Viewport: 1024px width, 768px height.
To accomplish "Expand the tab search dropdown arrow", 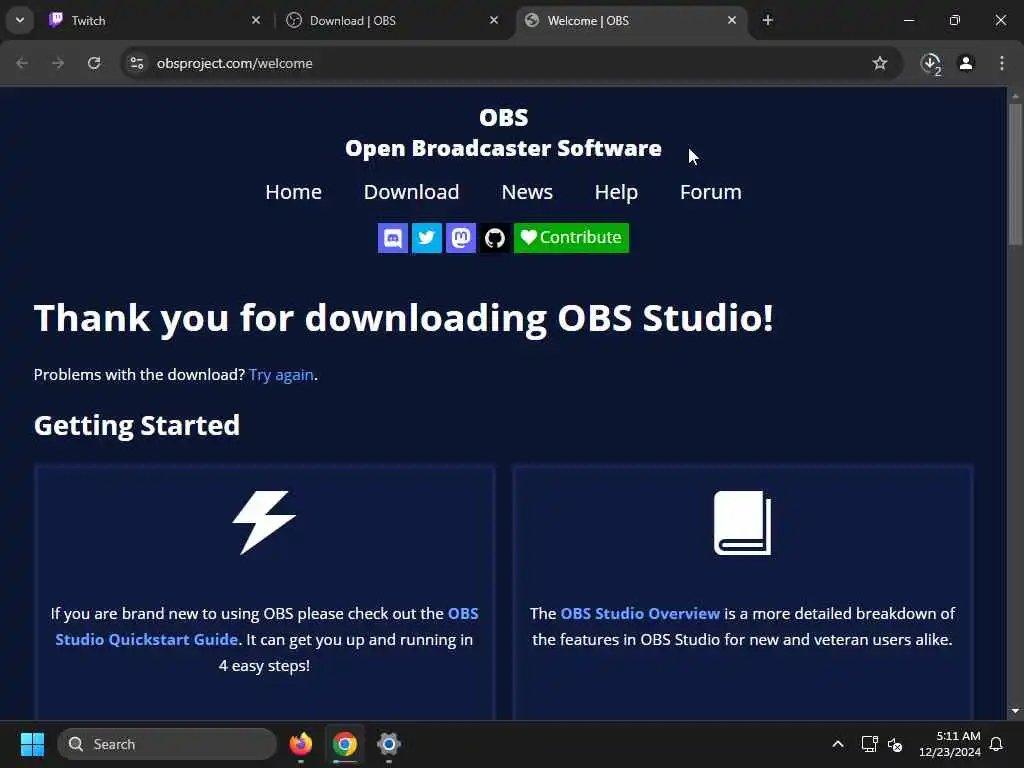I will tap(20, 20).
